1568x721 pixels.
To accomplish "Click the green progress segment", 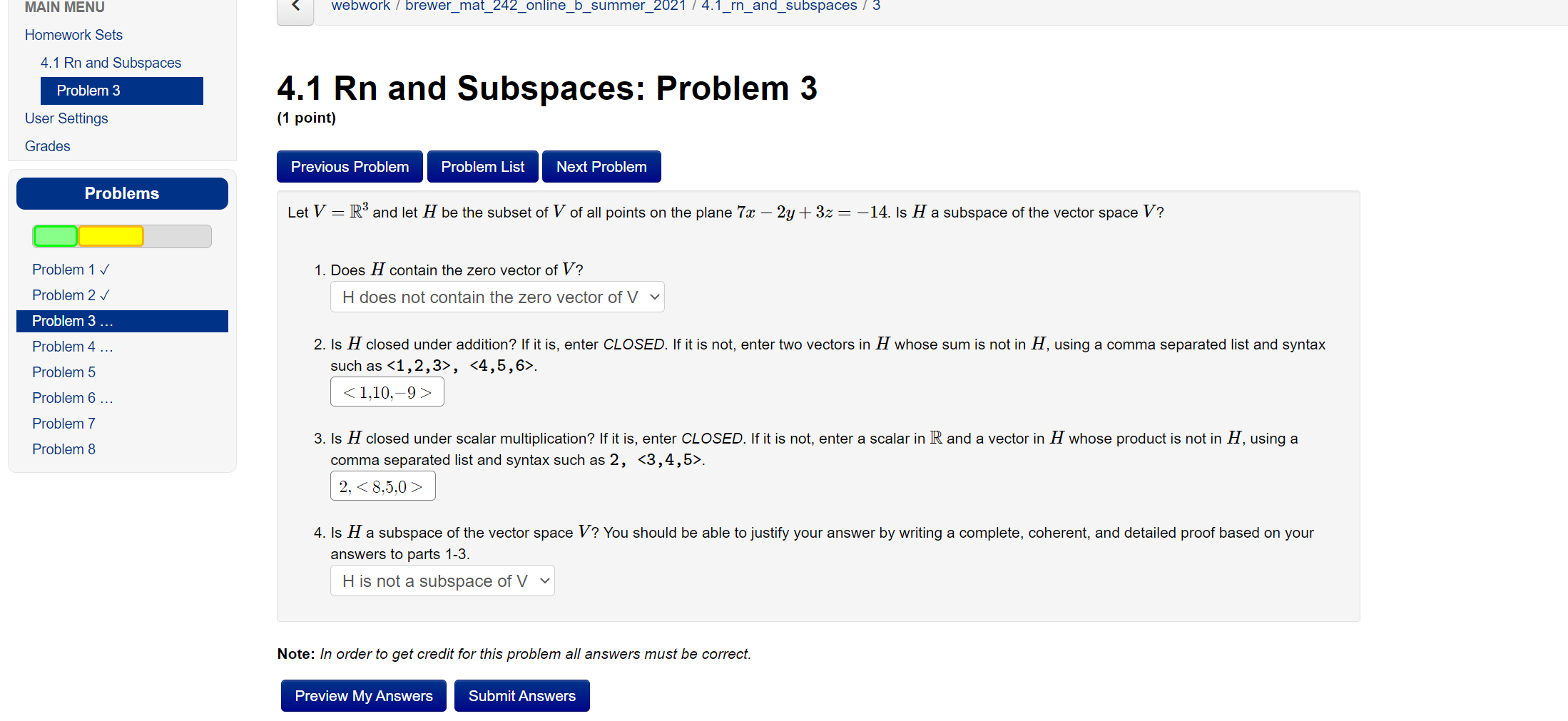I will [55, 236].
